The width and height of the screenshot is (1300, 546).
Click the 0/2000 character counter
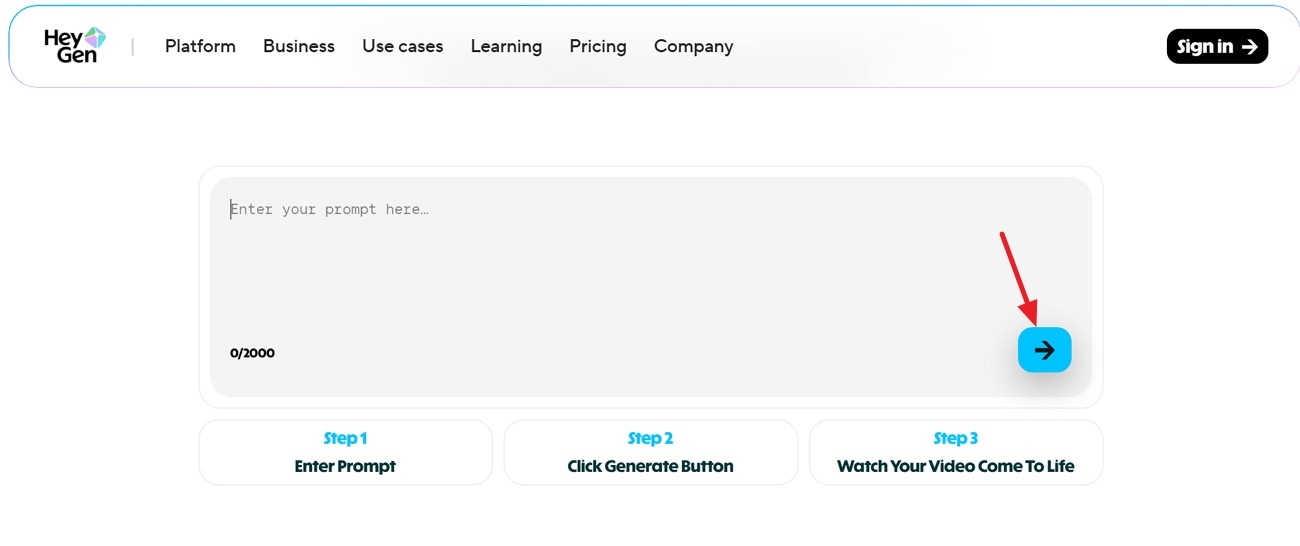point(252,353)
